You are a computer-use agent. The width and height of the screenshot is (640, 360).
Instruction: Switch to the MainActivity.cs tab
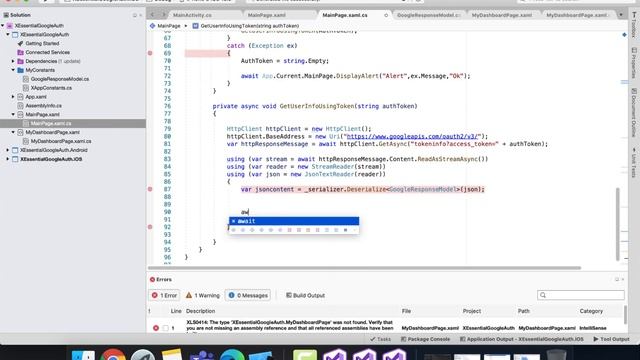[x=192, y=15]
